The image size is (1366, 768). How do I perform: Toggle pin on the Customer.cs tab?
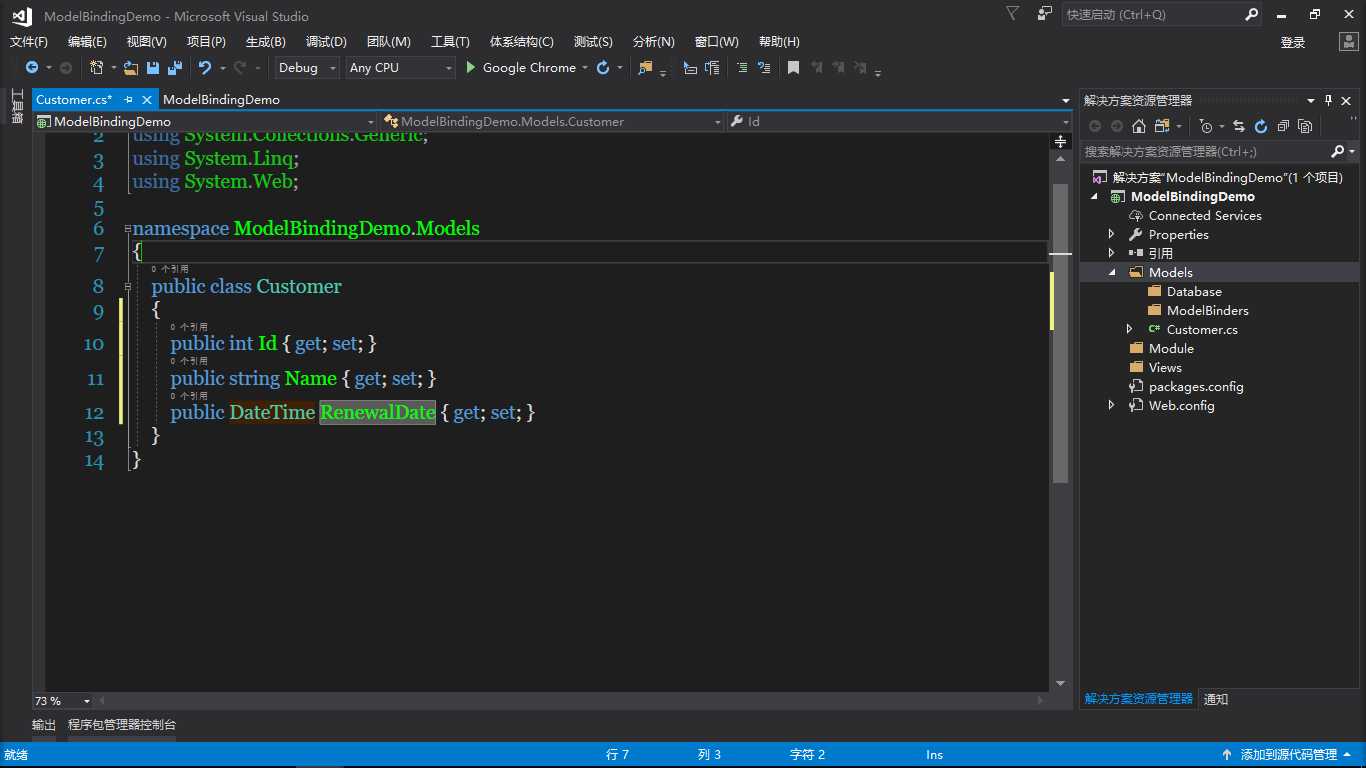128,99
